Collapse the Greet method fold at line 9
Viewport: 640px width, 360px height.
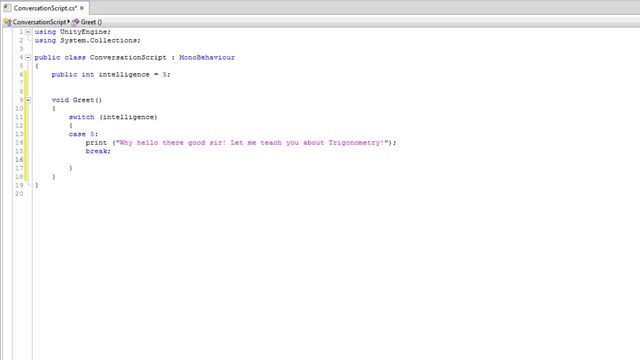point(28,100)
